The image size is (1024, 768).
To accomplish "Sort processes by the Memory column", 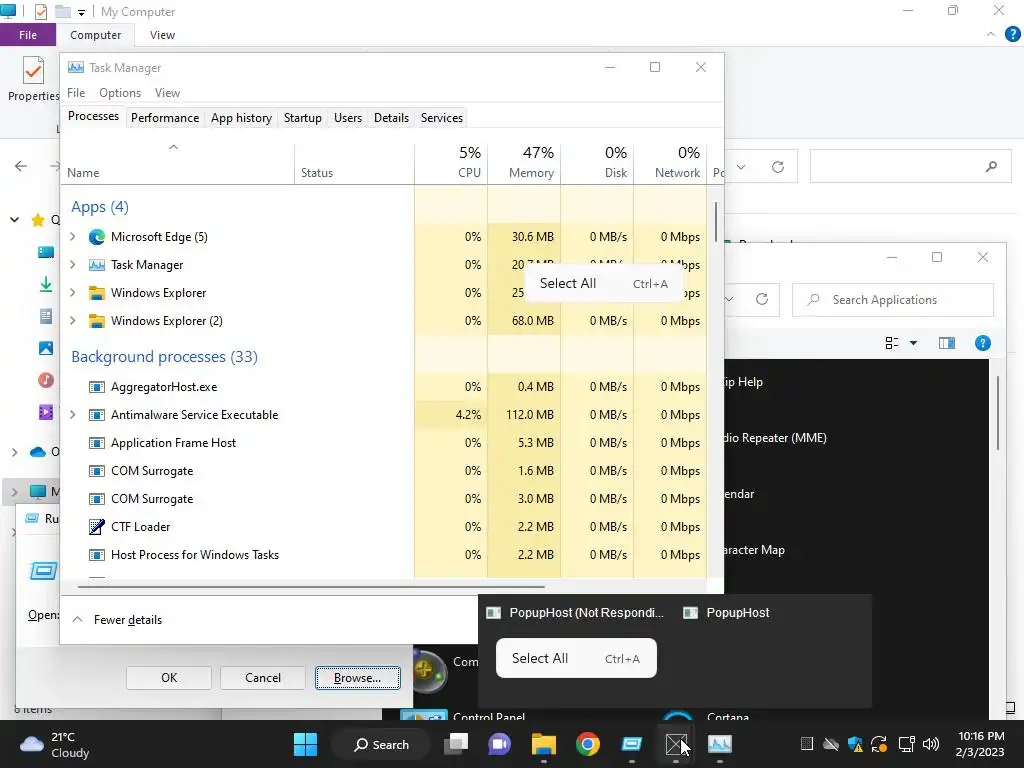I will (524, 162).
